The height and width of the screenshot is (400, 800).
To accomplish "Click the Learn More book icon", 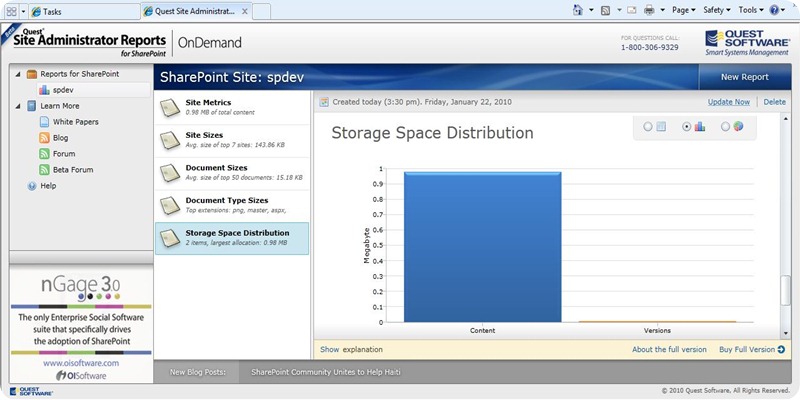I will [x=32, y=106].
